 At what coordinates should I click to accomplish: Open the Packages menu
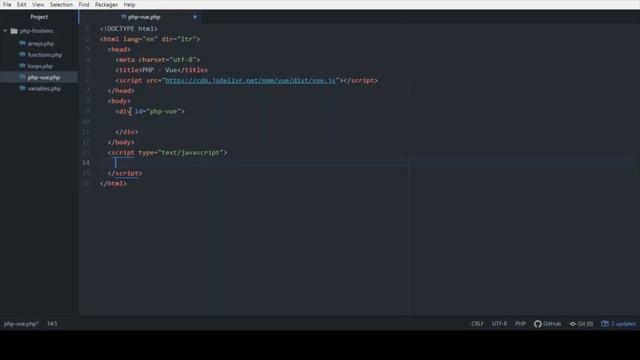tap(106, 4)
